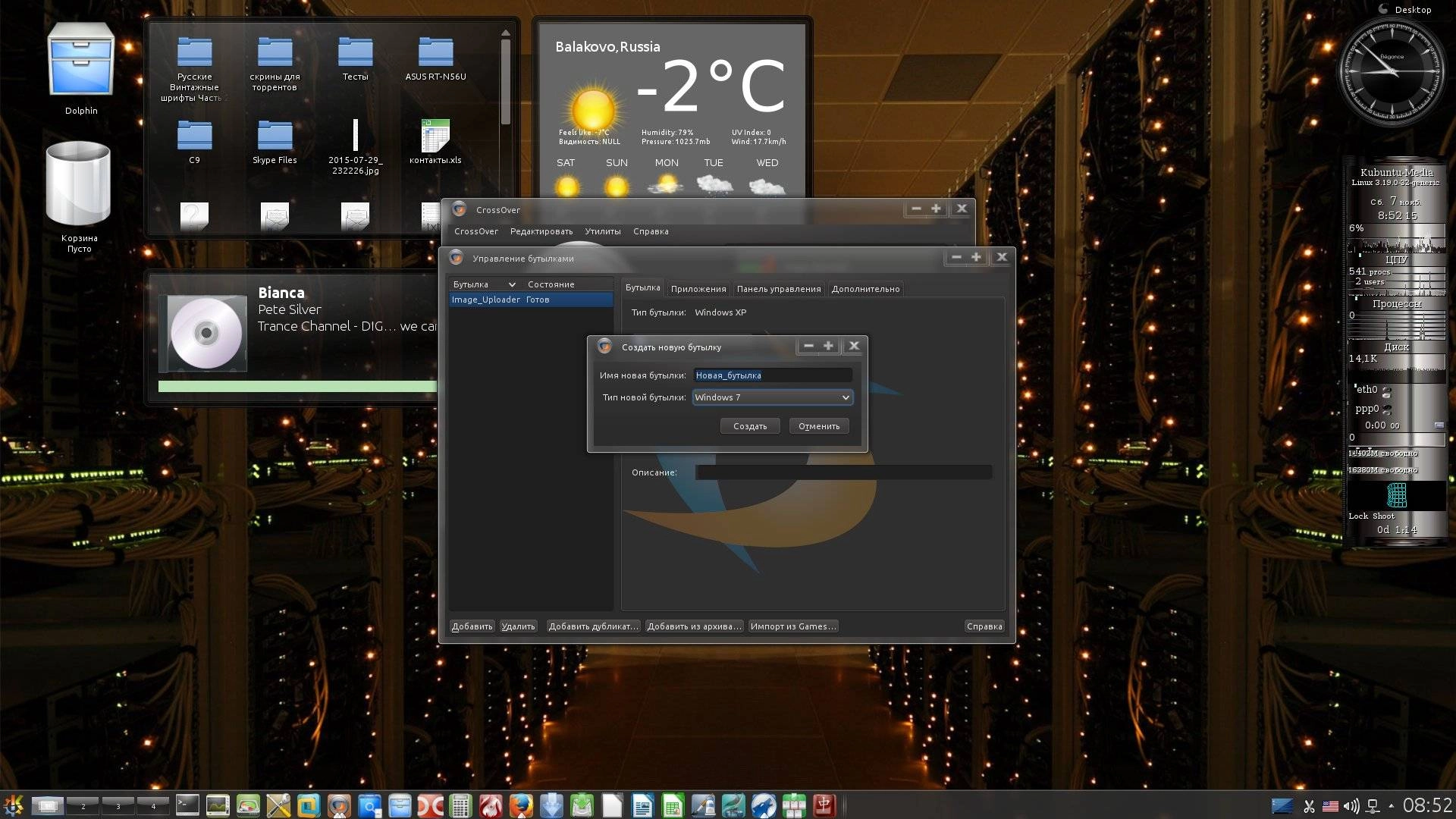Open the Mahjongg game icon in the panel
This screenshot has height=819, width=1456.
(x=824, y=805)
